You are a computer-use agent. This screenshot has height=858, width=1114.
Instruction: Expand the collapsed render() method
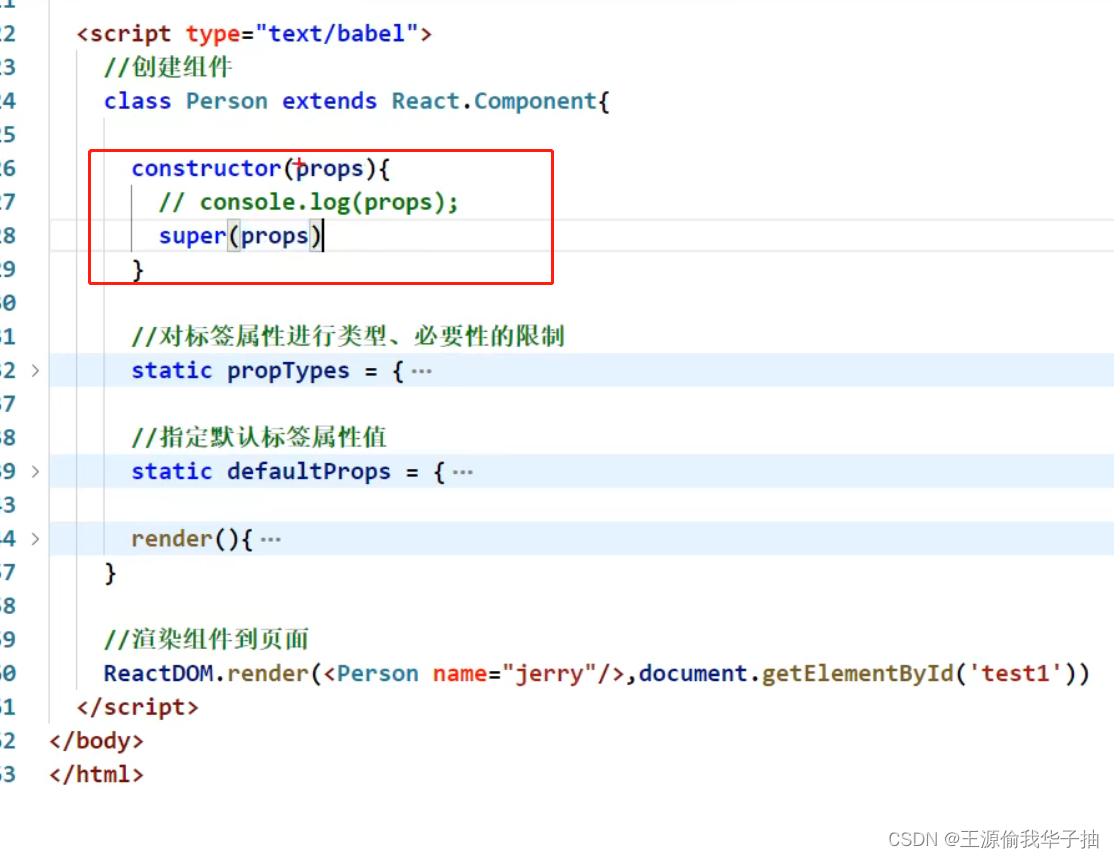[33, 538]
